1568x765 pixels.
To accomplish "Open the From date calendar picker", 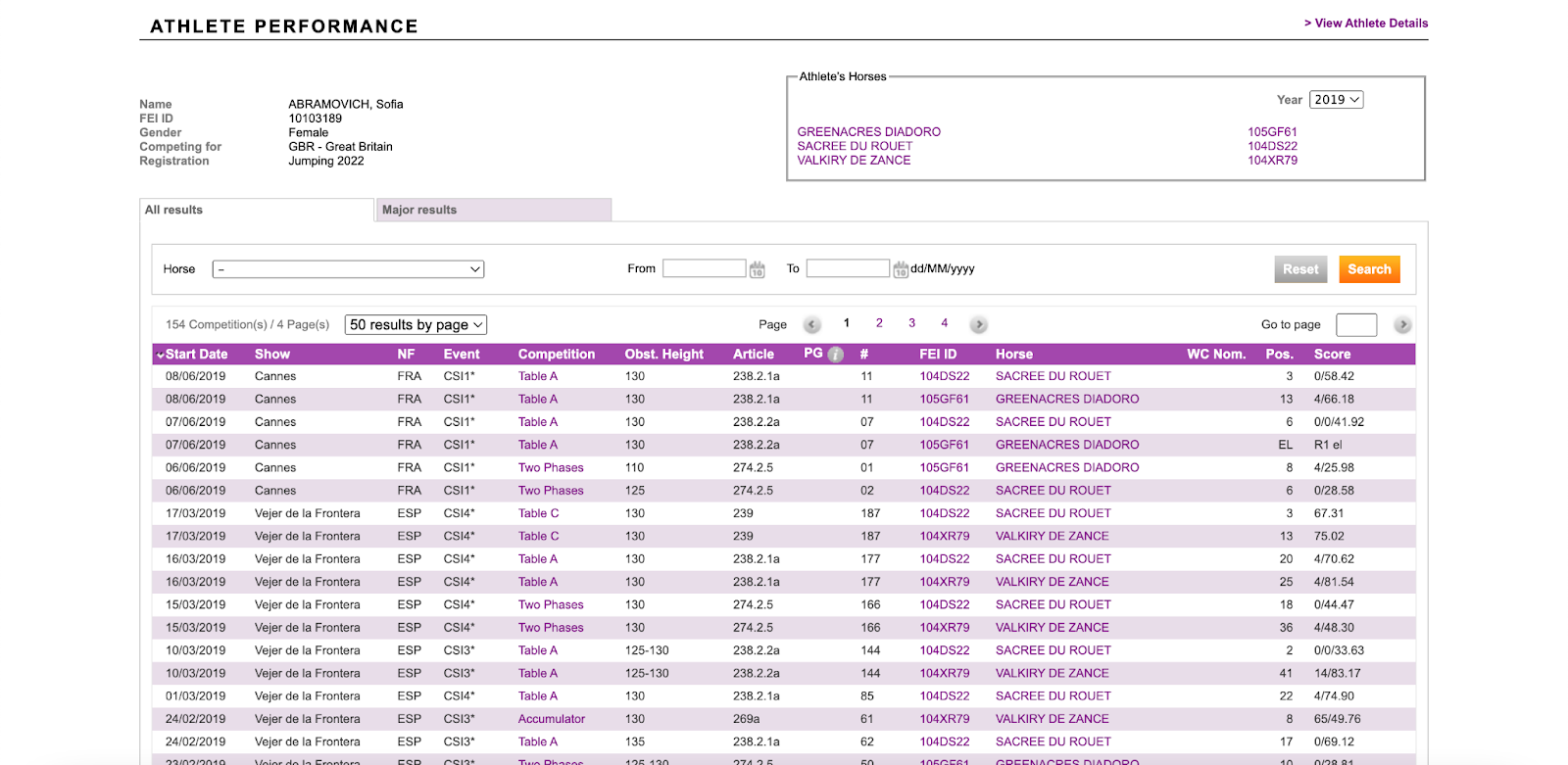I will 758,269.
